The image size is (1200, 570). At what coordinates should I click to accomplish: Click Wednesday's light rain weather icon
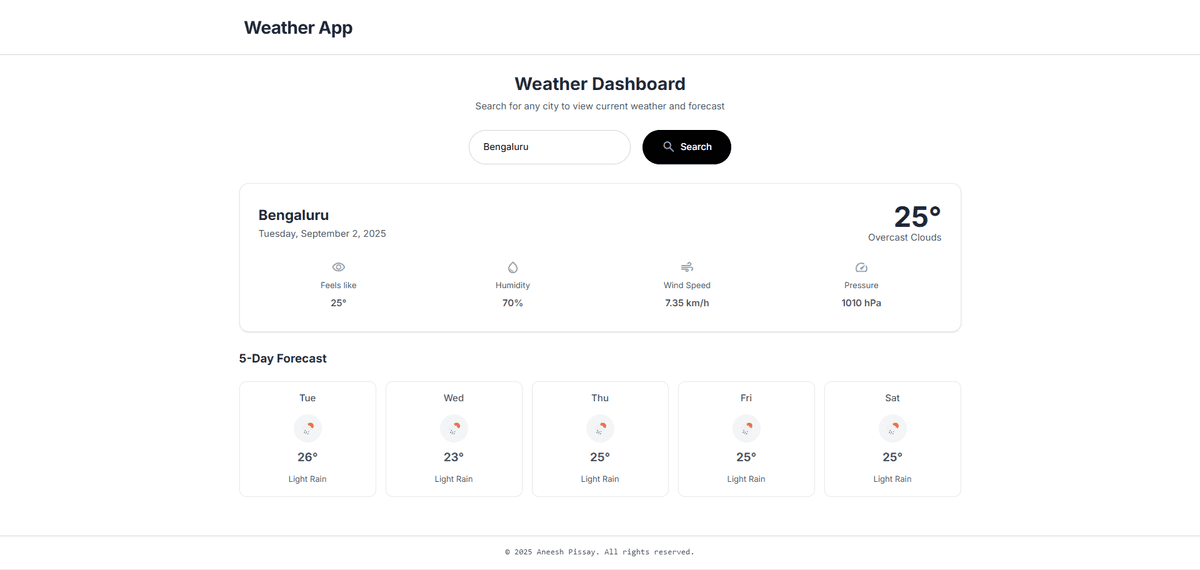click(x=454, y=429)
